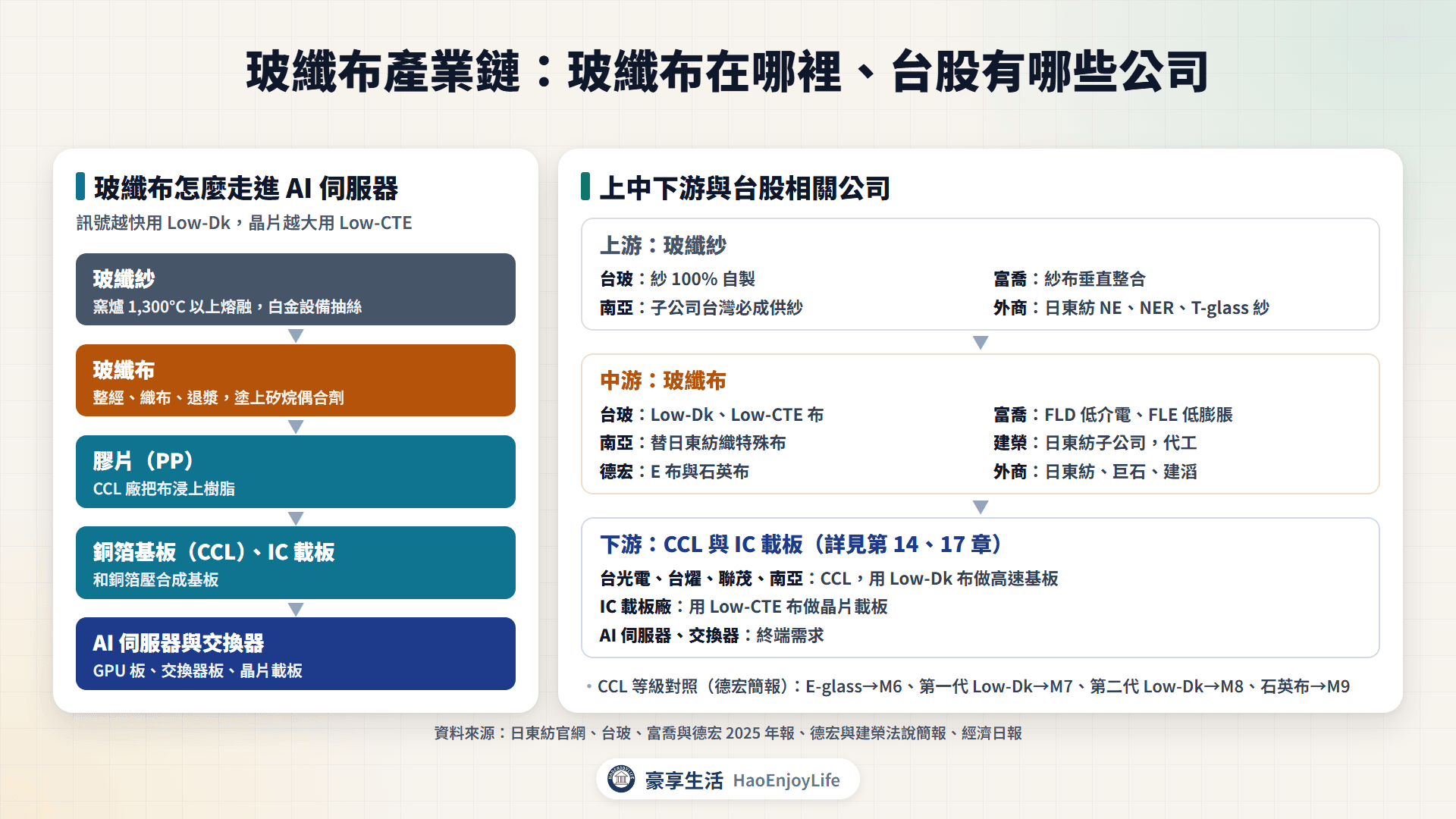The width and height of the screenshot is (1456, 819).
Task: Click the text 和銅箔壓合成基板
Action: pos(155,580)
